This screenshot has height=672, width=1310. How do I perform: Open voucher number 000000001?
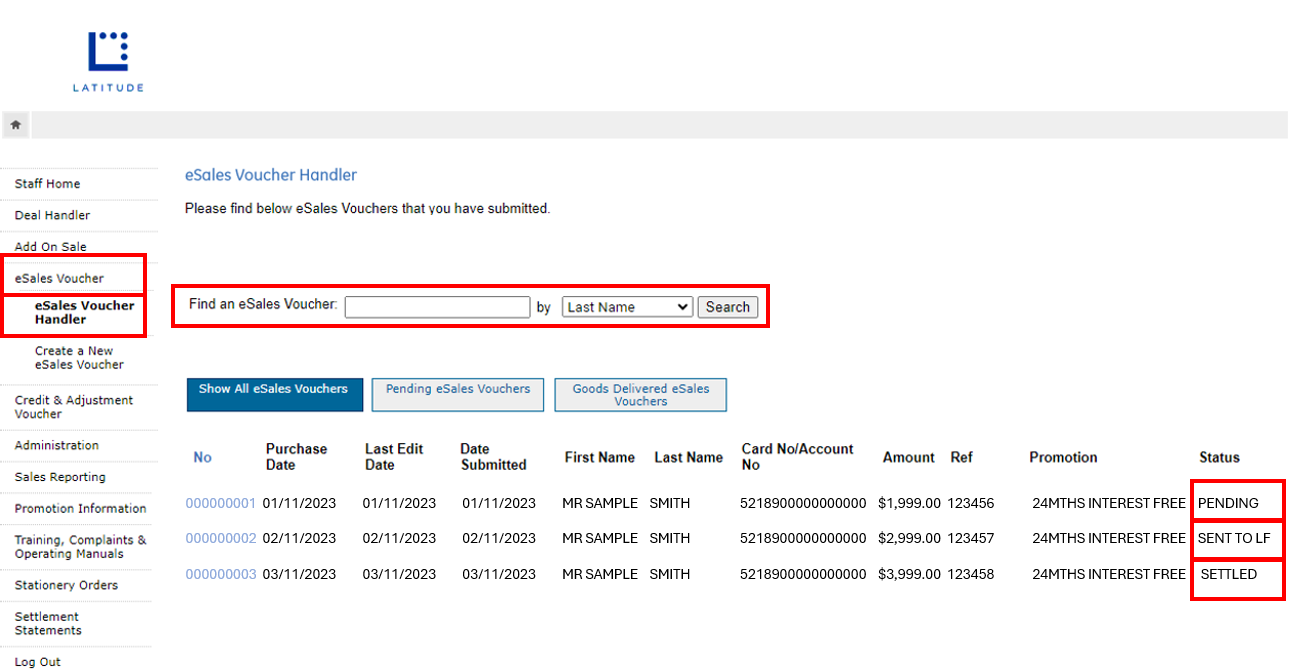pos(221,503)
